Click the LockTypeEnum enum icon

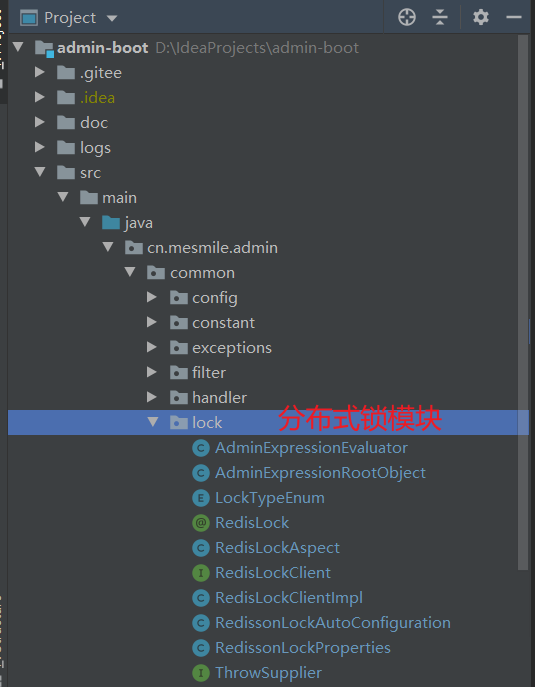tap(201, 498)
